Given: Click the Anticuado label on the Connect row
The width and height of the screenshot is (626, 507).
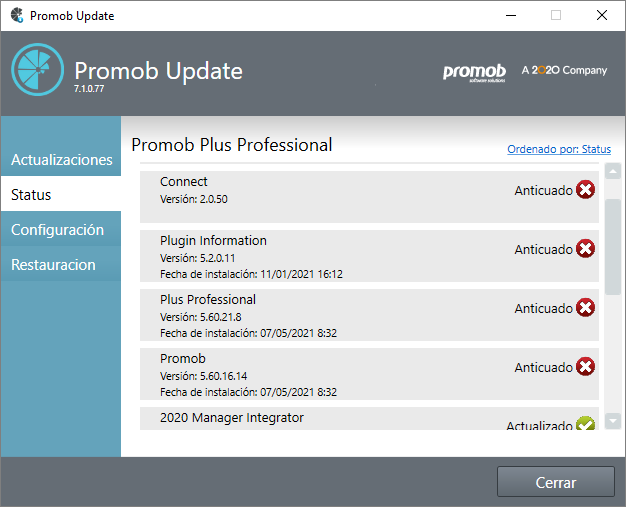Looking at the screenshot, I should pyautogui.click(x=543, y=190).
